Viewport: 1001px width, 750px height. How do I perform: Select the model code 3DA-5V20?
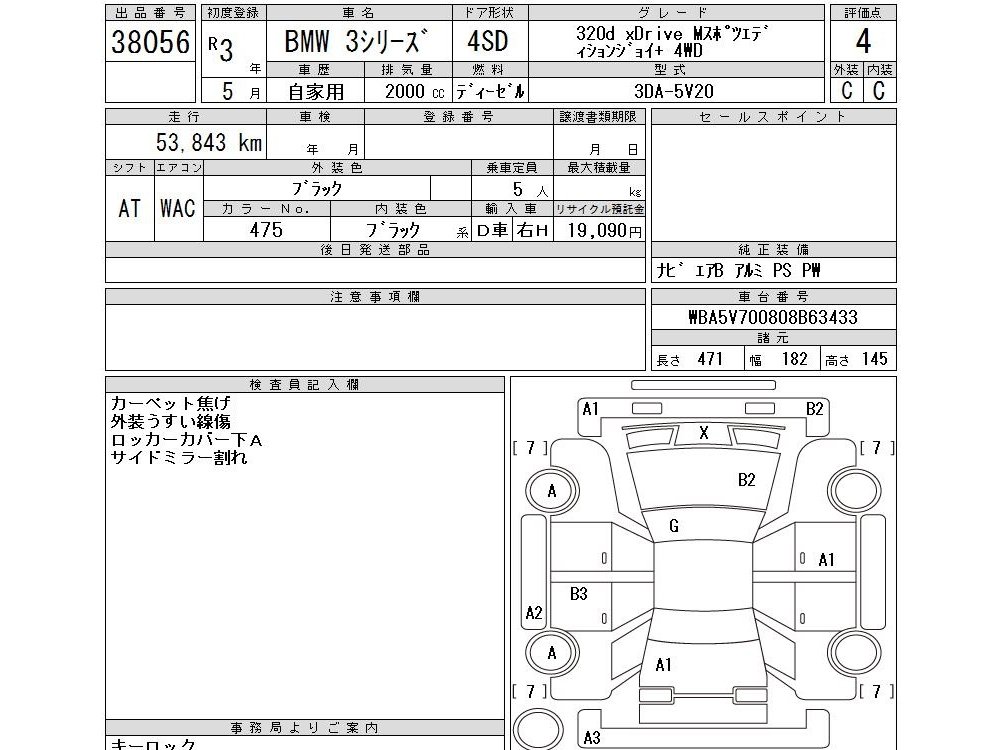point(674,91)
